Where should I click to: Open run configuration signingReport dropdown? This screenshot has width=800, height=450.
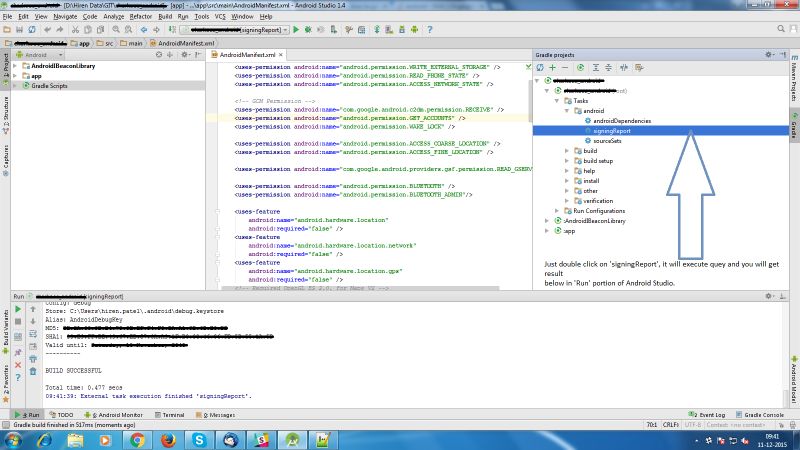(235, 30)
